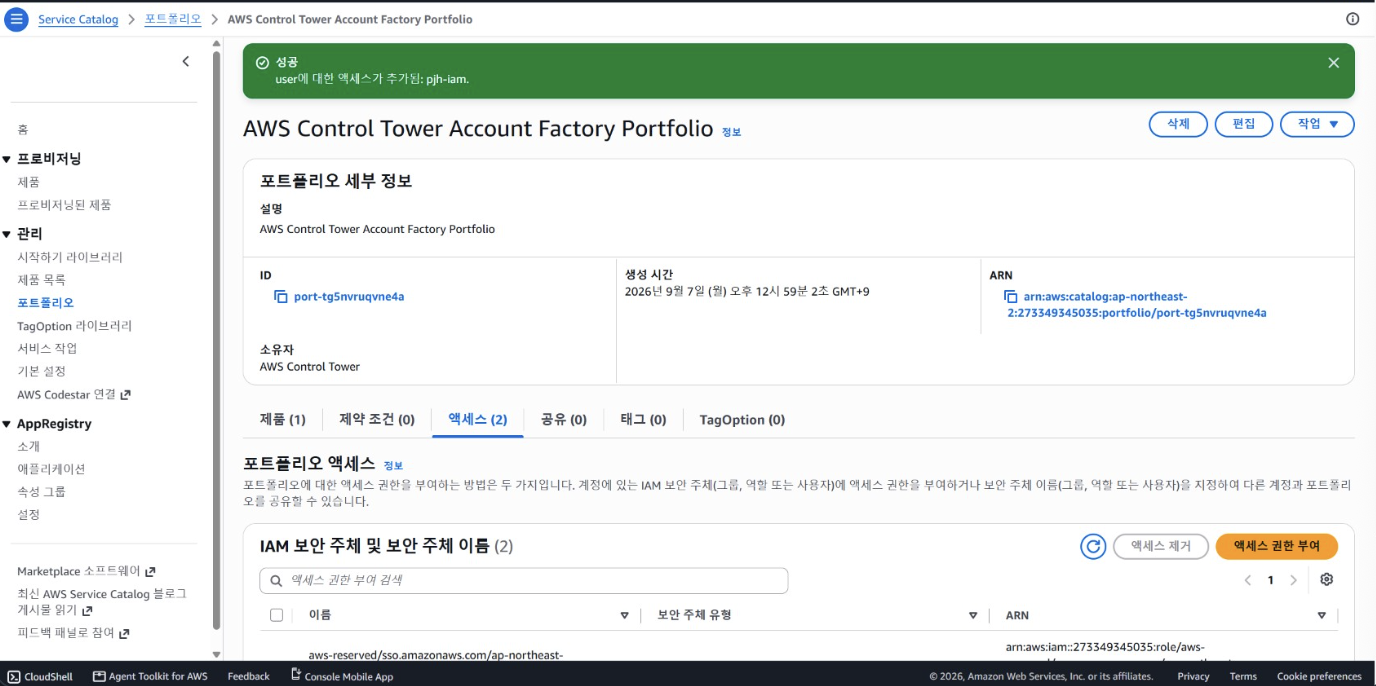Viewport: 1376px width, 686px height.
Task: Click 정보 link next to portfolio title
Action: [x=732, y=132]
